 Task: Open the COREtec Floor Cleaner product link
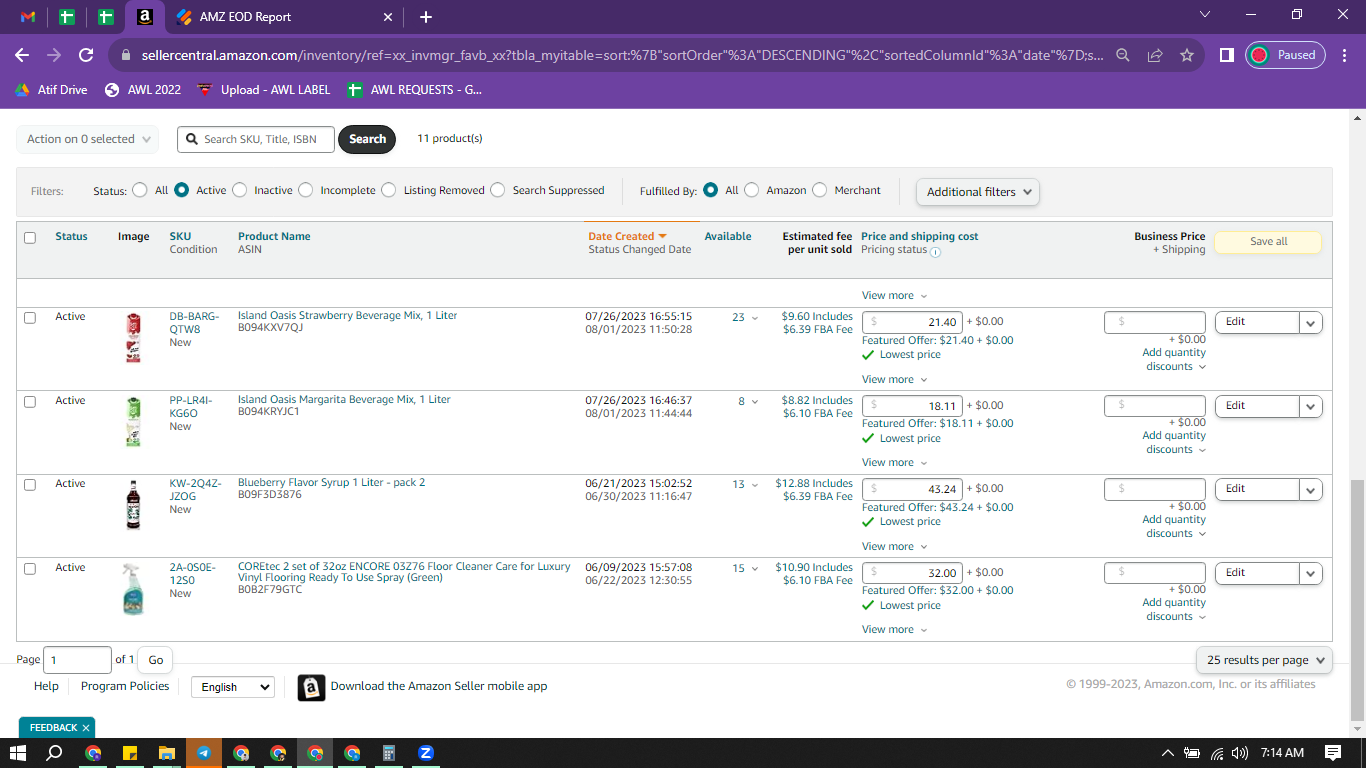point(404,572)
